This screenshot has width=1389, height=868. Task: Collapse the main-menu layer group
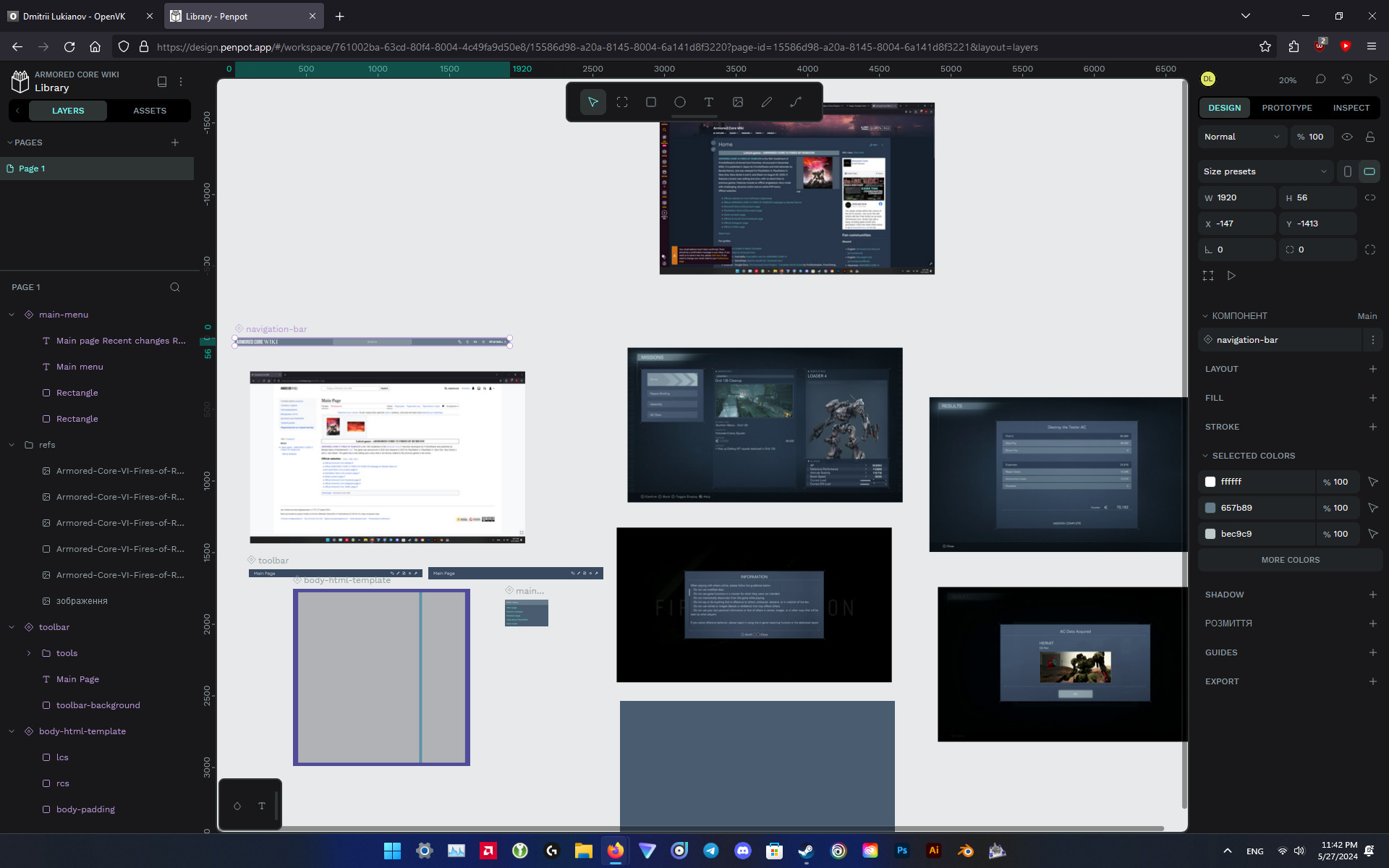click(x=12, y=315)
